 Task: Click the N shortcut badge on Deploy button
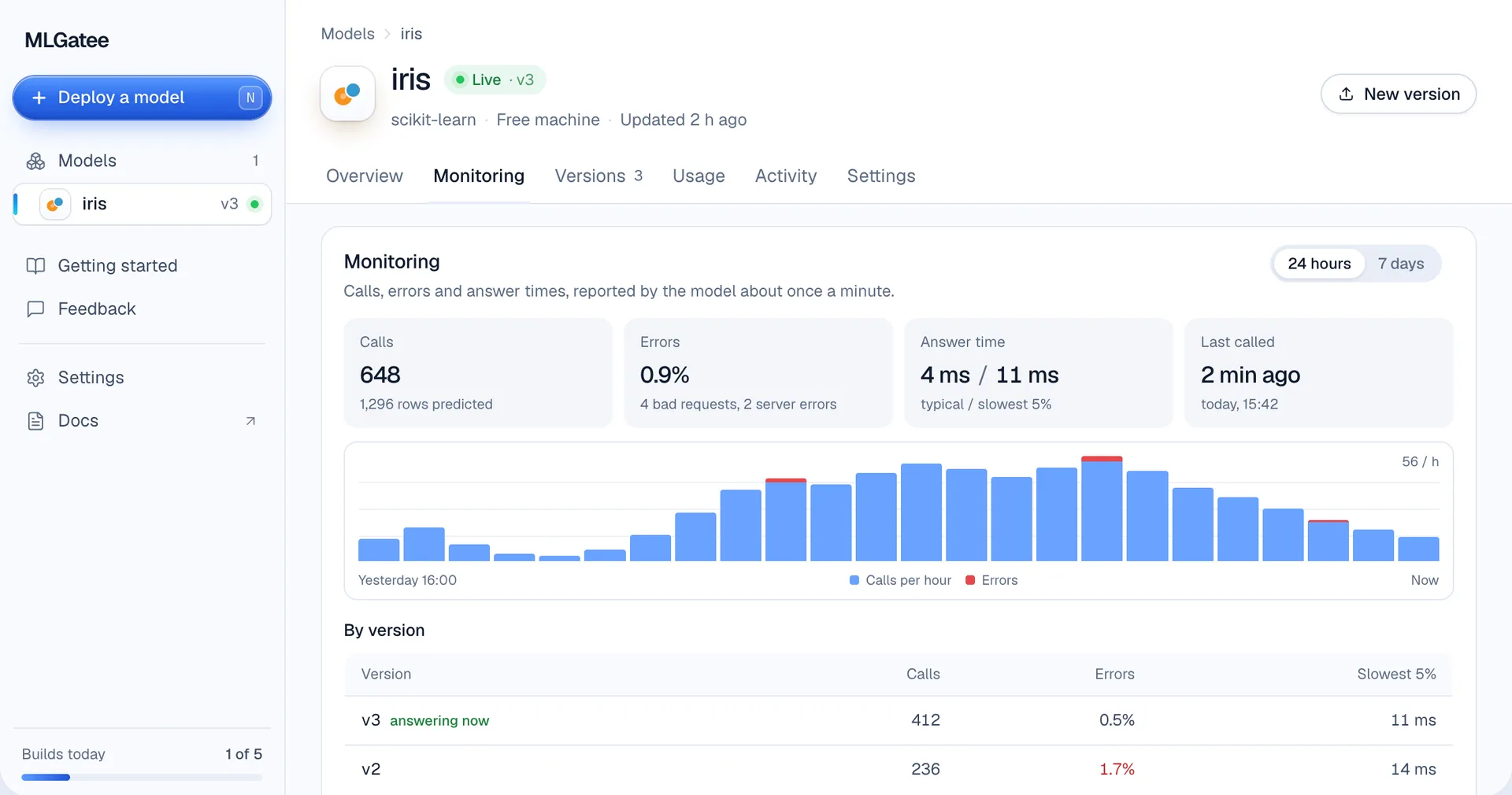click(250, 98)
